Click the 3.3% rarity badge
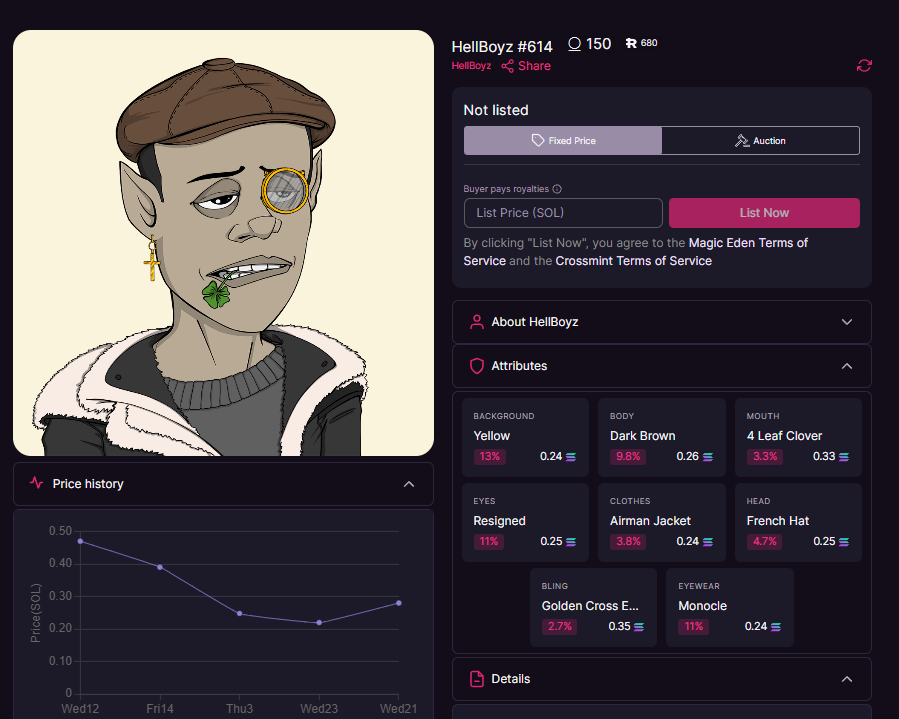The width and height of the screenshot is (899, 719). pos(765,456)
